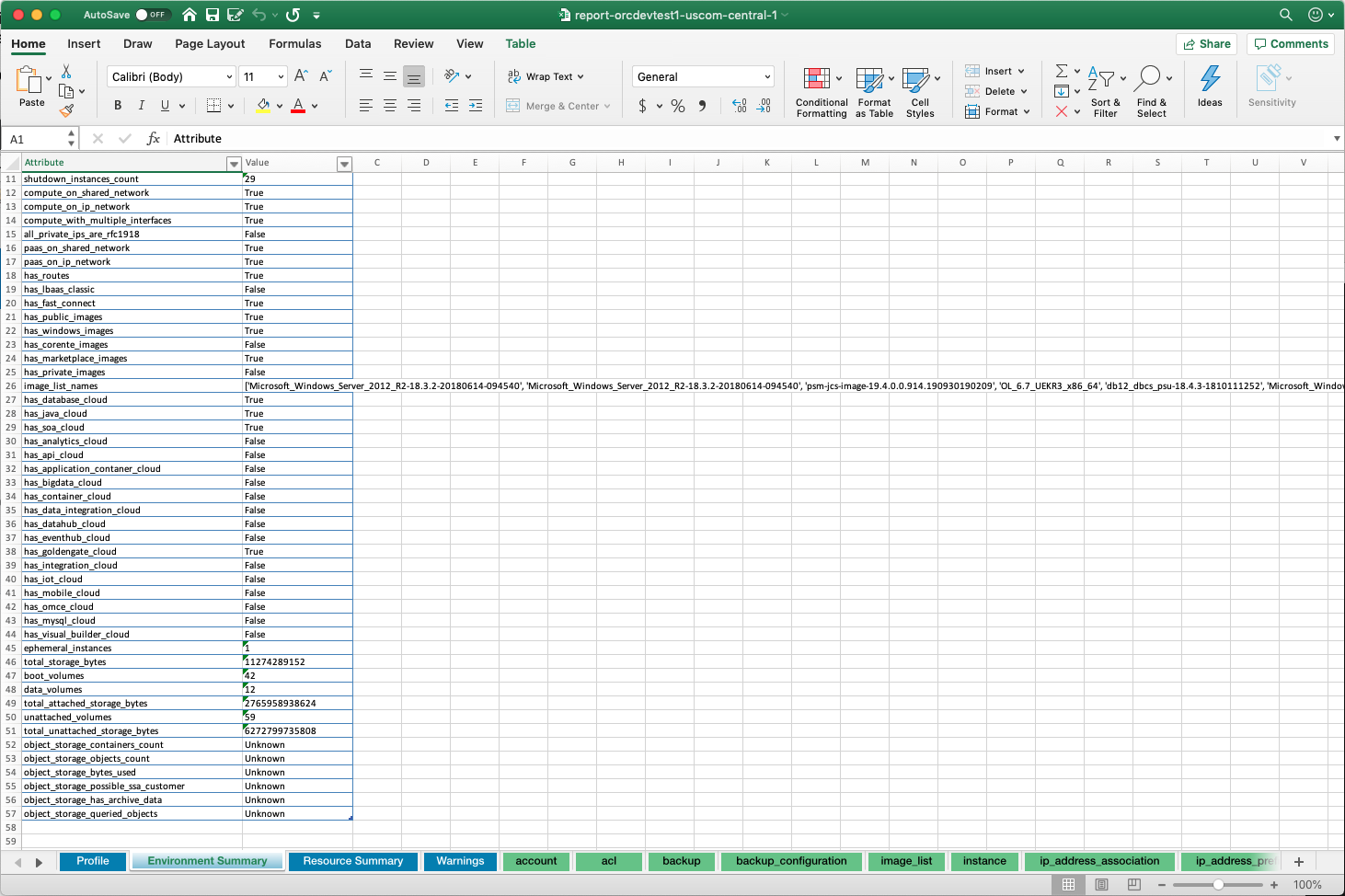This screenshot has width=1345, height=896.
Task: Apply the Percent Style format
Action: tap(678, 106)
